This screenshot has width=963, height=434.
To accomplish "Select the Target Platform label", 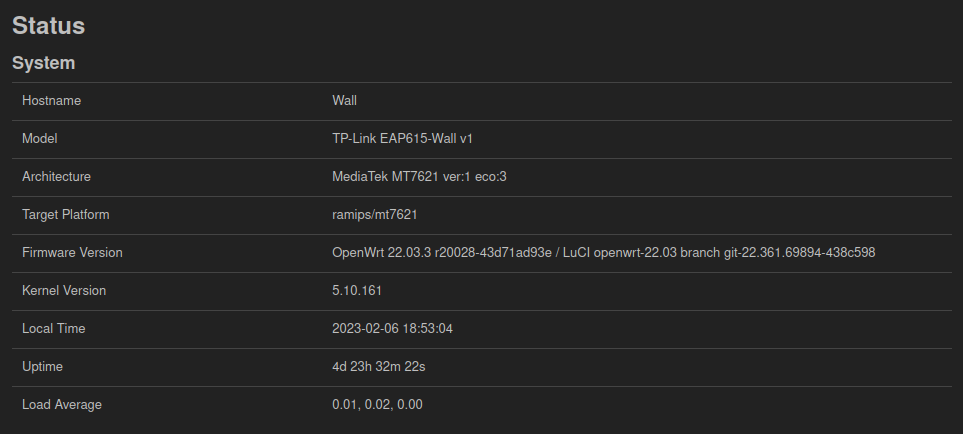I will [66, 215].
